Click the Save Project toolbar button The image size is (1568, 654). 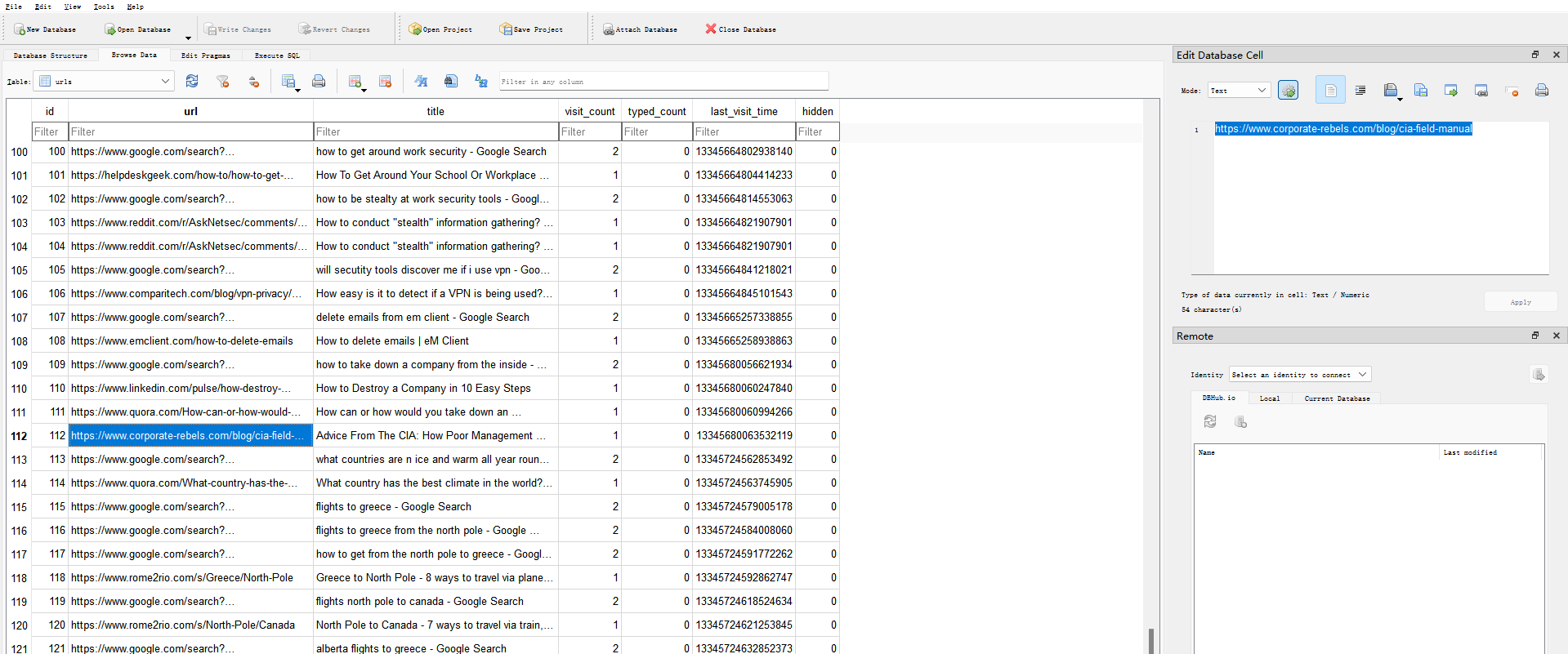tap(531, 29)
